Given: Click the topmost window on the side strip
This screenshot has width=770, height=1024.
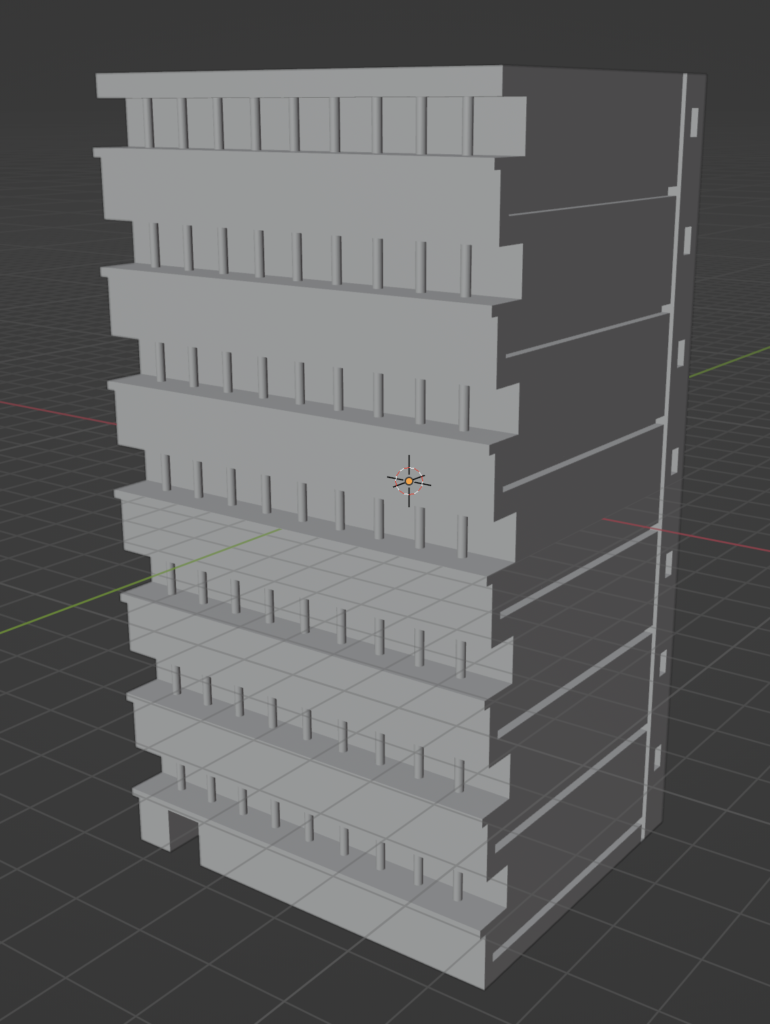Looking at the screenshot, I should [694, 122].
